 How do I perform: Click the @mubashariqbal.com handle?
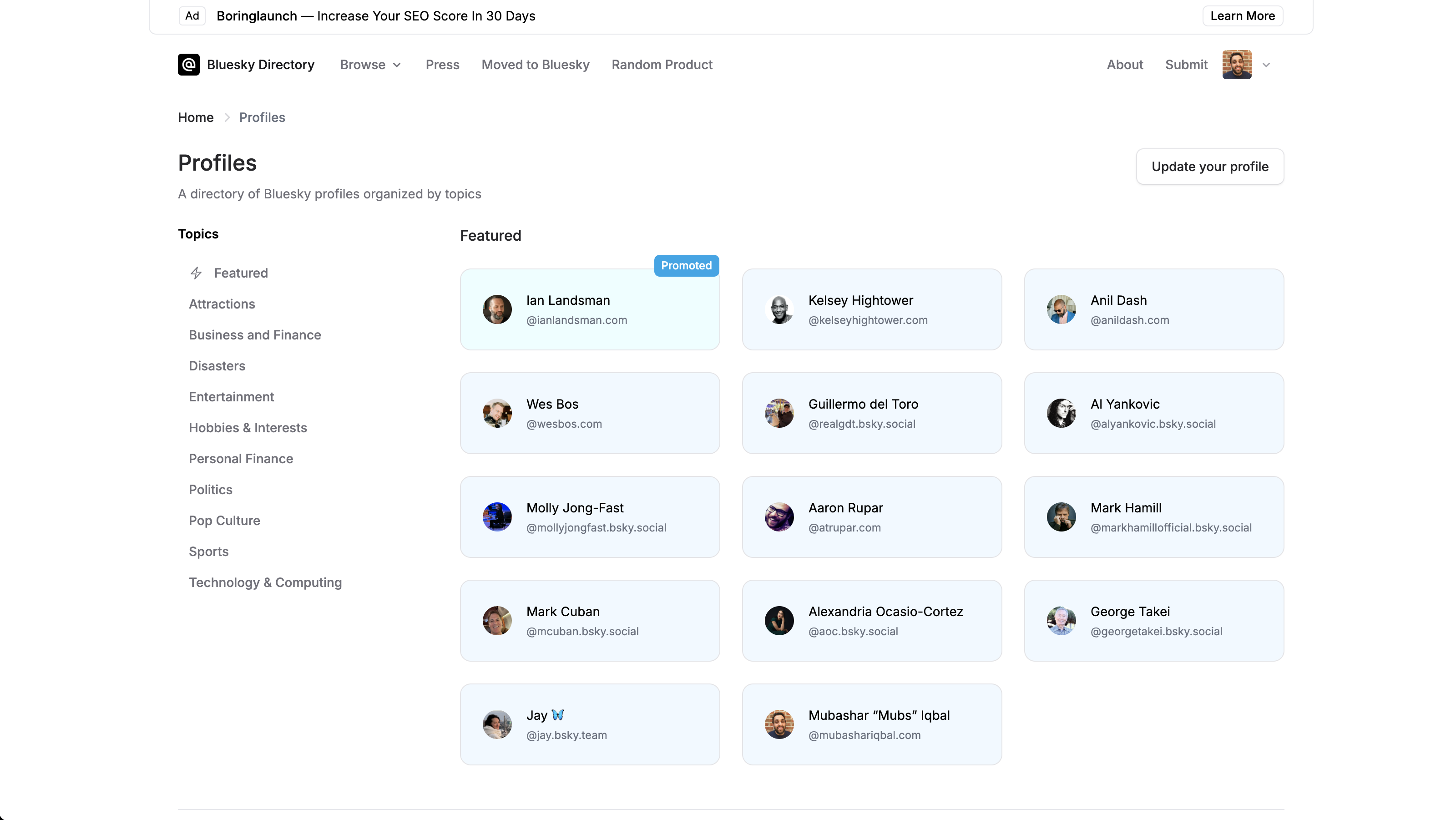pos(864,735)
